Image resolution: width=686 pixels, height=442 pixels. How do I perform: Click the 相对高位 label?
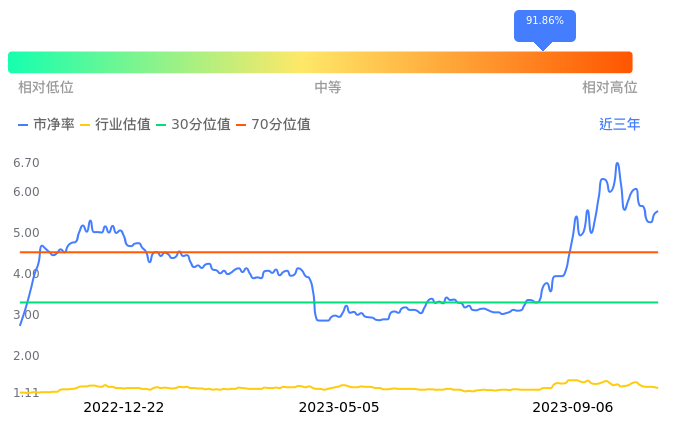coord(609,88)
